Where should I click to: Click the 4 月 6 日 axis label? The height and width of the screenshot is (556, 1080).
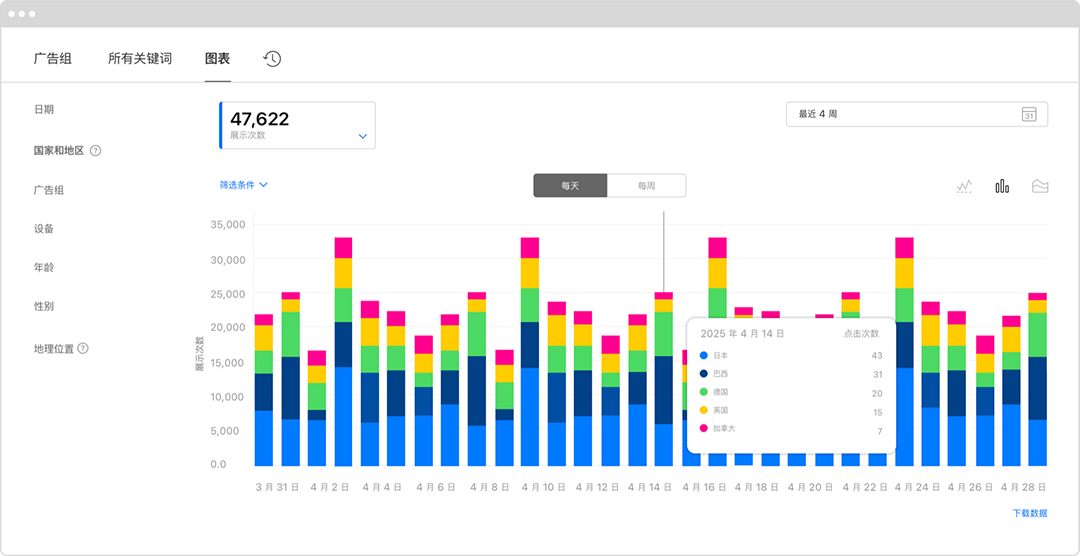point(436,486)
